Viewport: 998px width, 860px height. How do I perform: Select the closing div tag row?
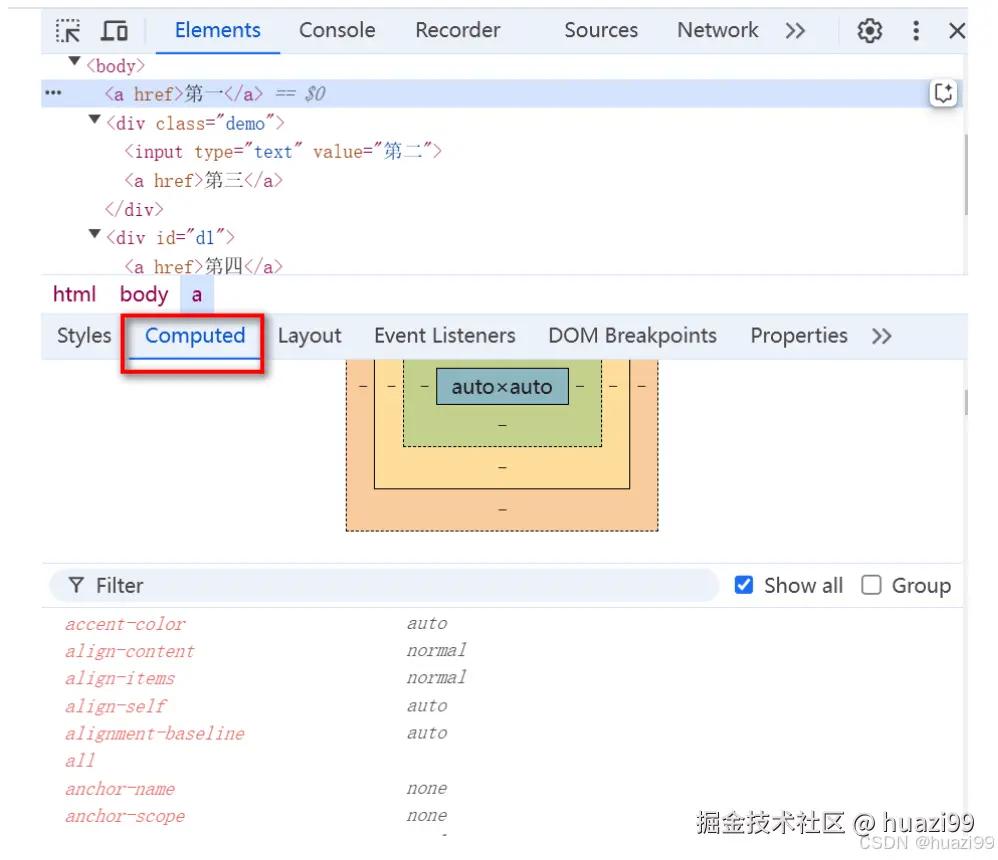pos(134,209)
